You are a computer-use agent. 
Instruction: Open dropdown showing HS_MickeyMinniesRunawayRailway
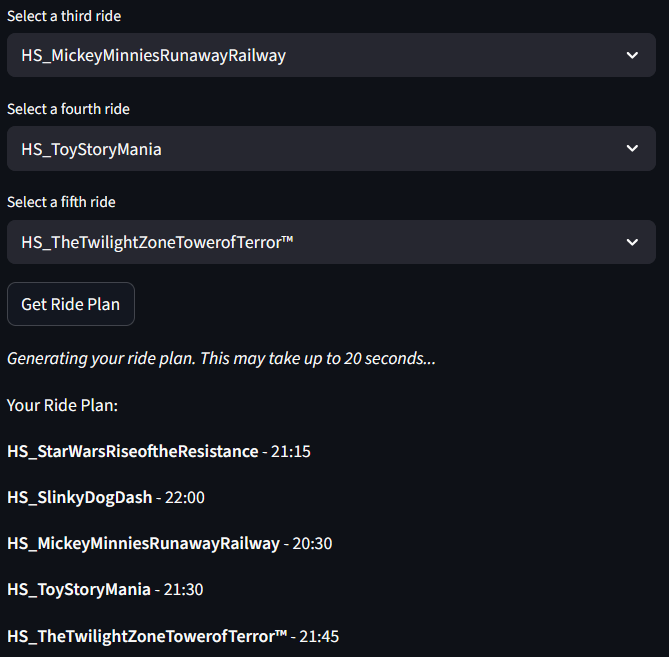320,55
